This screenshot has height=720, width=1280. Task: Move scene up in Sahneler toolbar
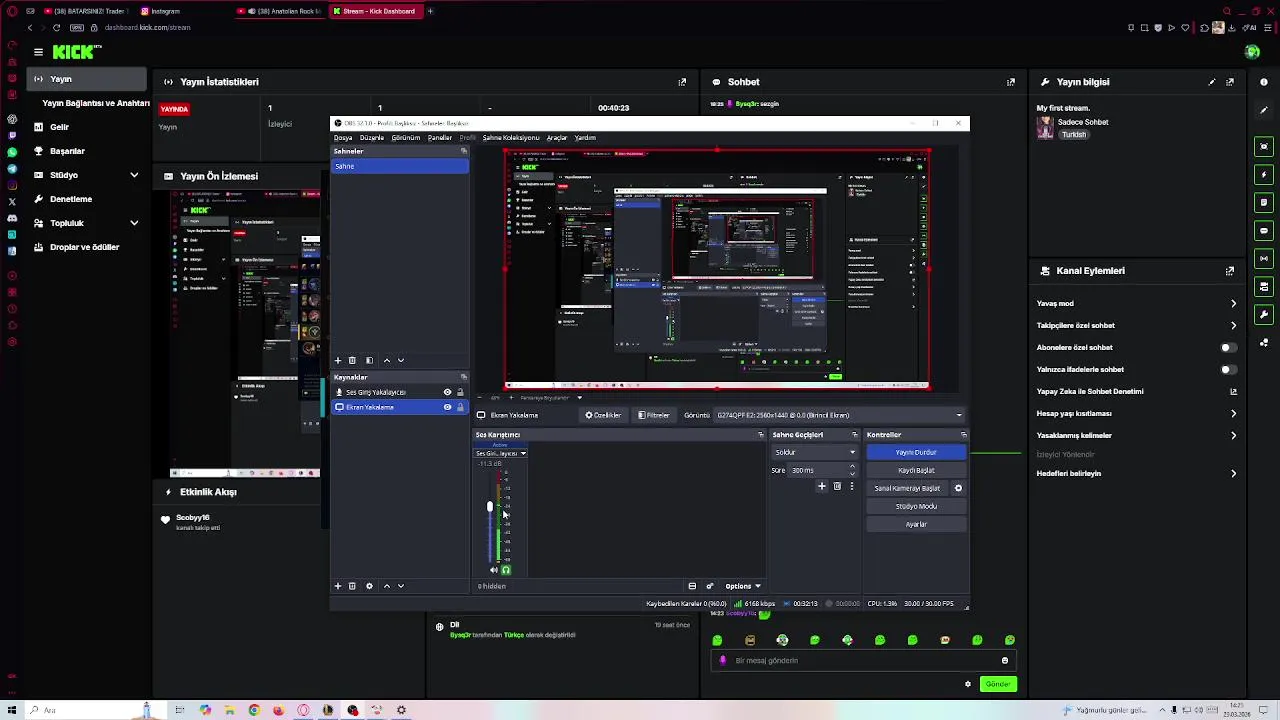387,360
